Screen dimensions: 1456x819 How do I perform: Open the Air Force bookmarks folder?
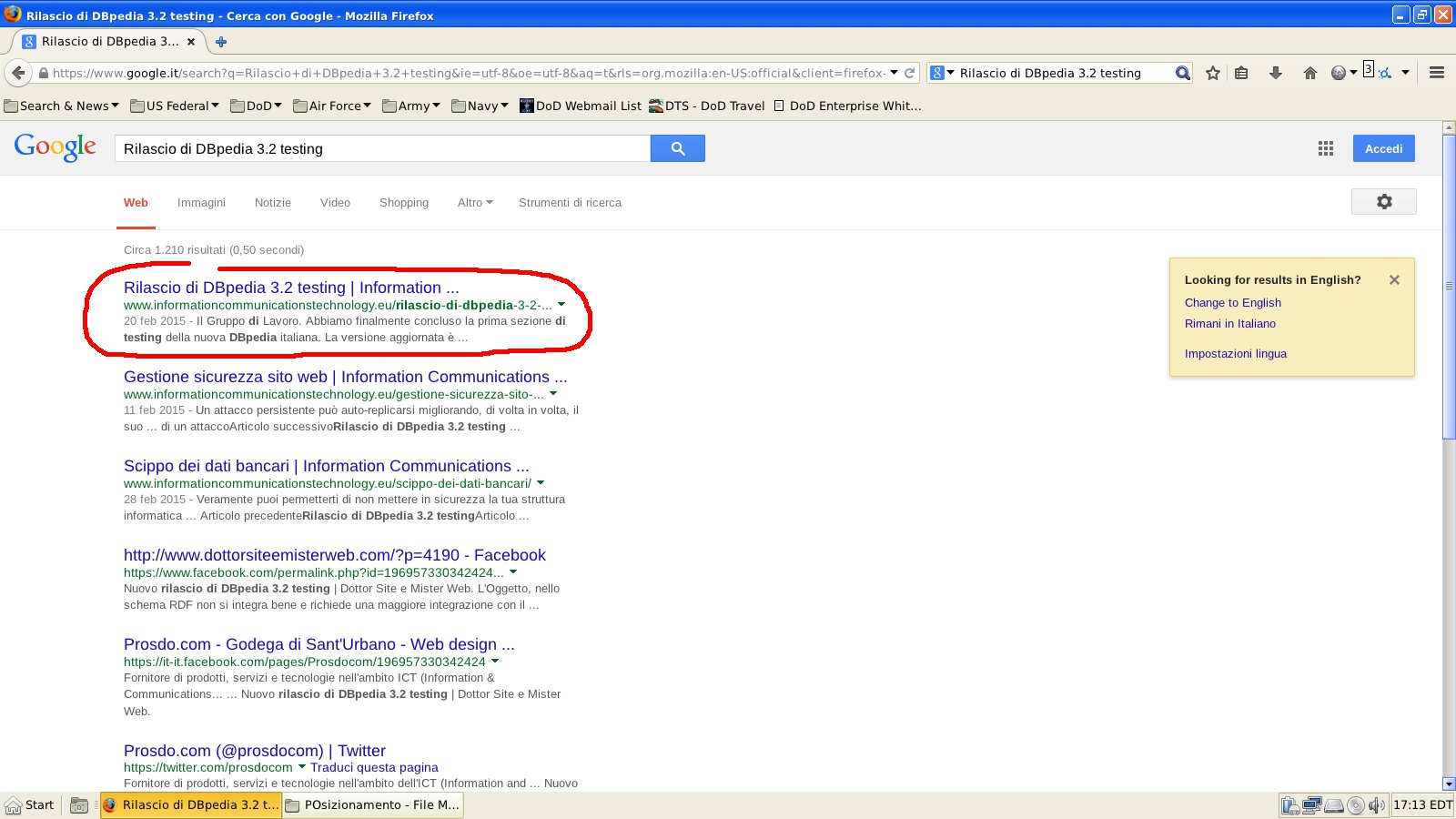(332, 106)
